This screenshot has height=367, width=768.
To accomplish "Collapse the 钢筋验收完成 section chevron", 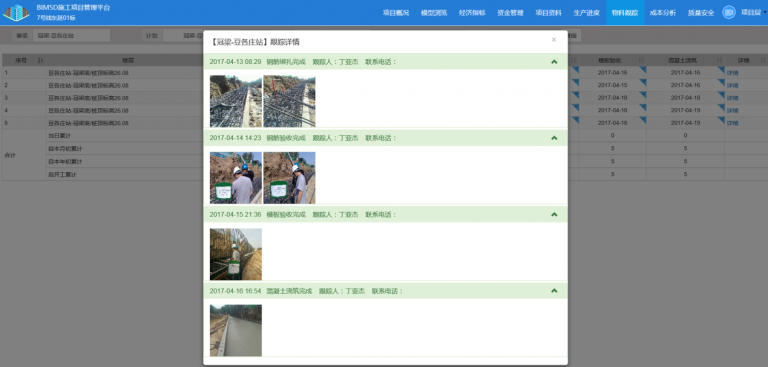I will pos(554,138).
